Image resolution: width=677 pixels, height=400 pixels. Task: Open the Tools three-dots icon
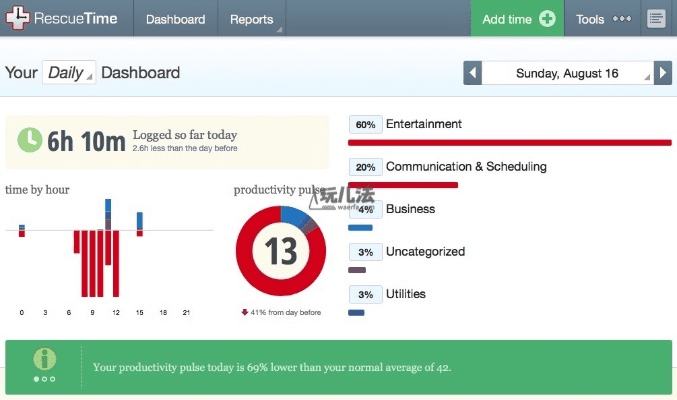(622, 19)
